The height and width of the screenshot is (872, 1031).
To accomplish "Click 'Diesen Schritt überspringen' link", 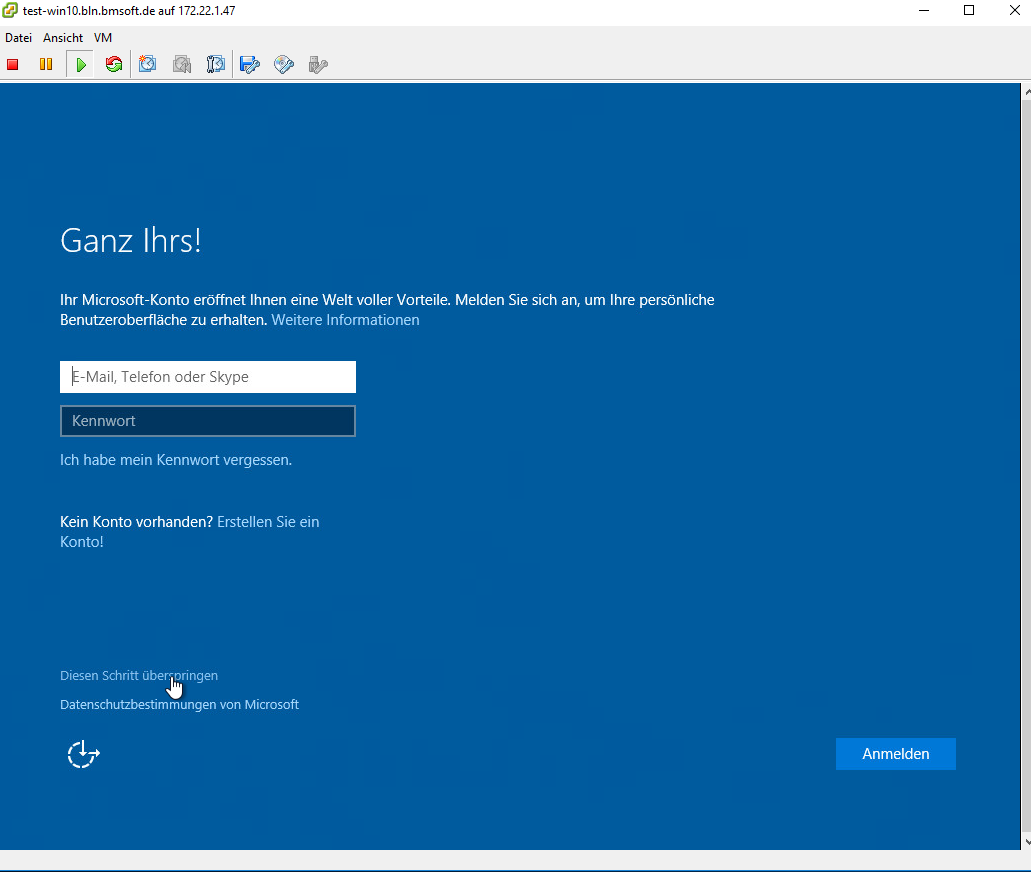I will pyautogui.click(x=139, y=675).
